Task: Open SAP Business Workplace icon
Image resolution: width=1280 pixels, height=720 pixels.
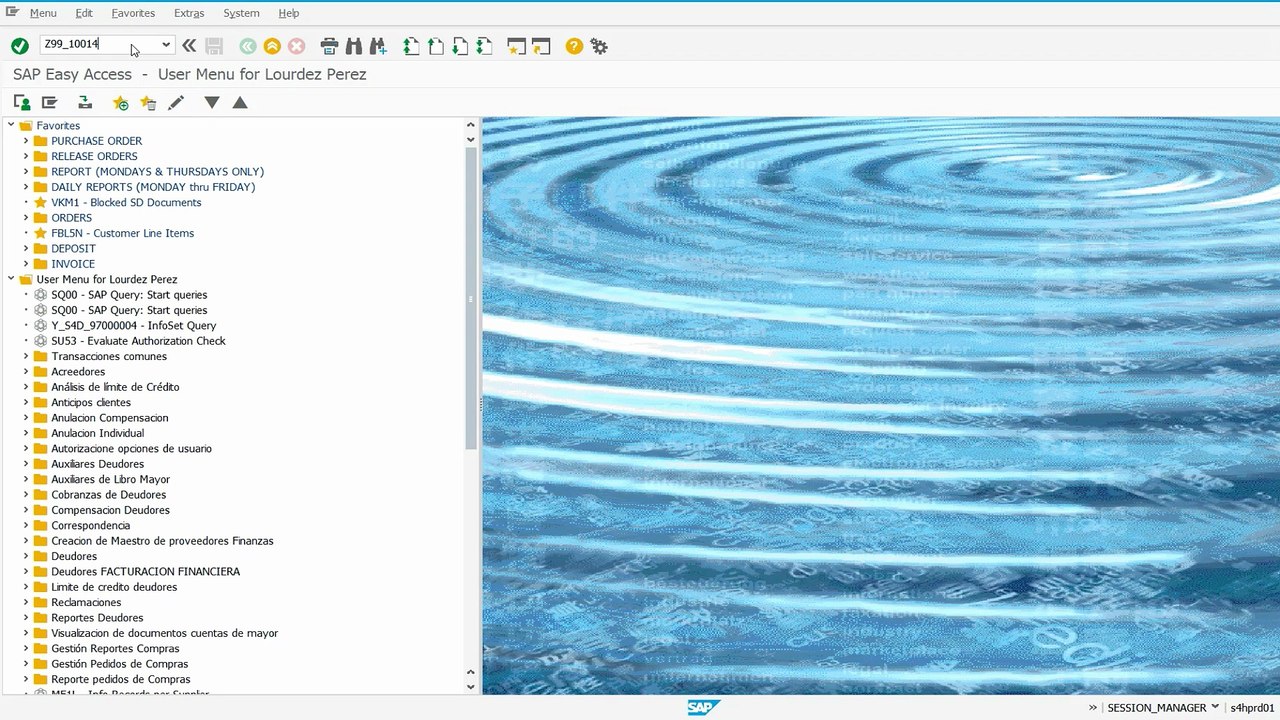Action: point(85,103)
